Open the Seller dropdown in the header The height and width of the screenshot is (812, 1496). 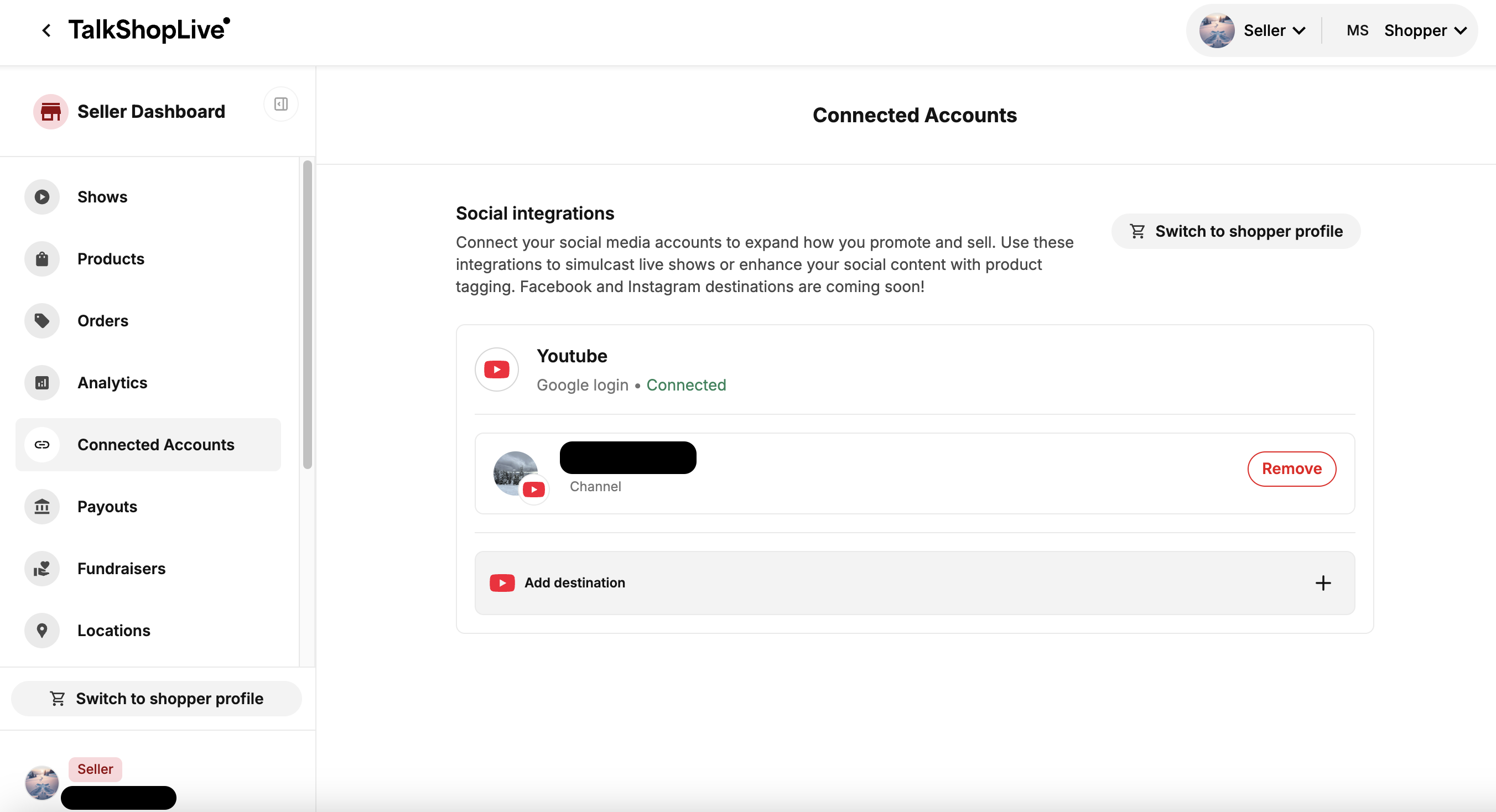click(1274, 30)
